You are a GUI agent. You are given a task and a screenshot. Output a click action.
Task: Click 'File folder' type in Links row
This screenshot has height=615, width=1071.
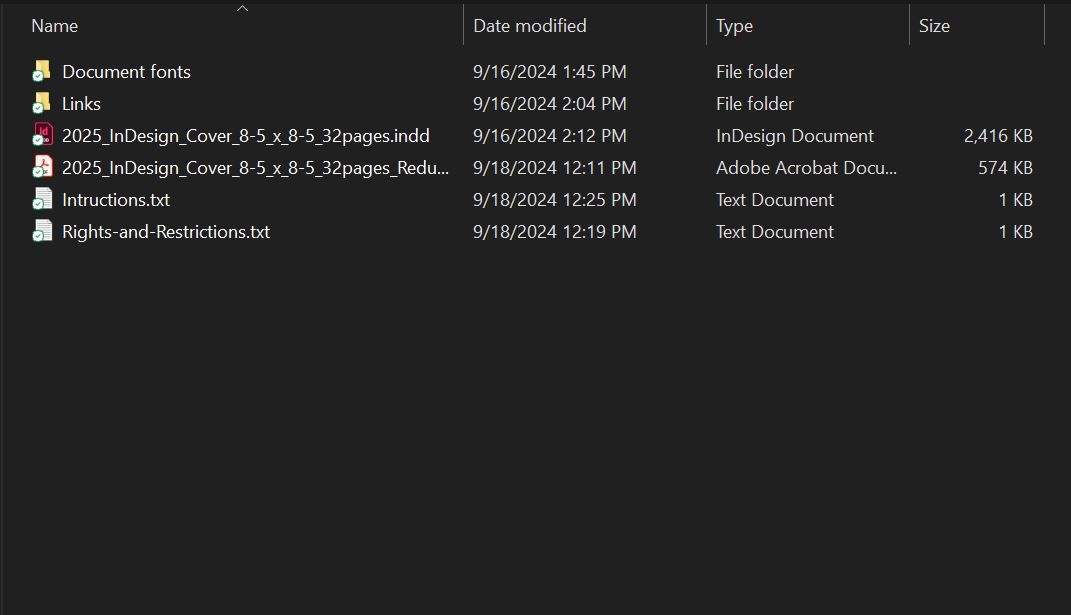click(x=755, y=104)
